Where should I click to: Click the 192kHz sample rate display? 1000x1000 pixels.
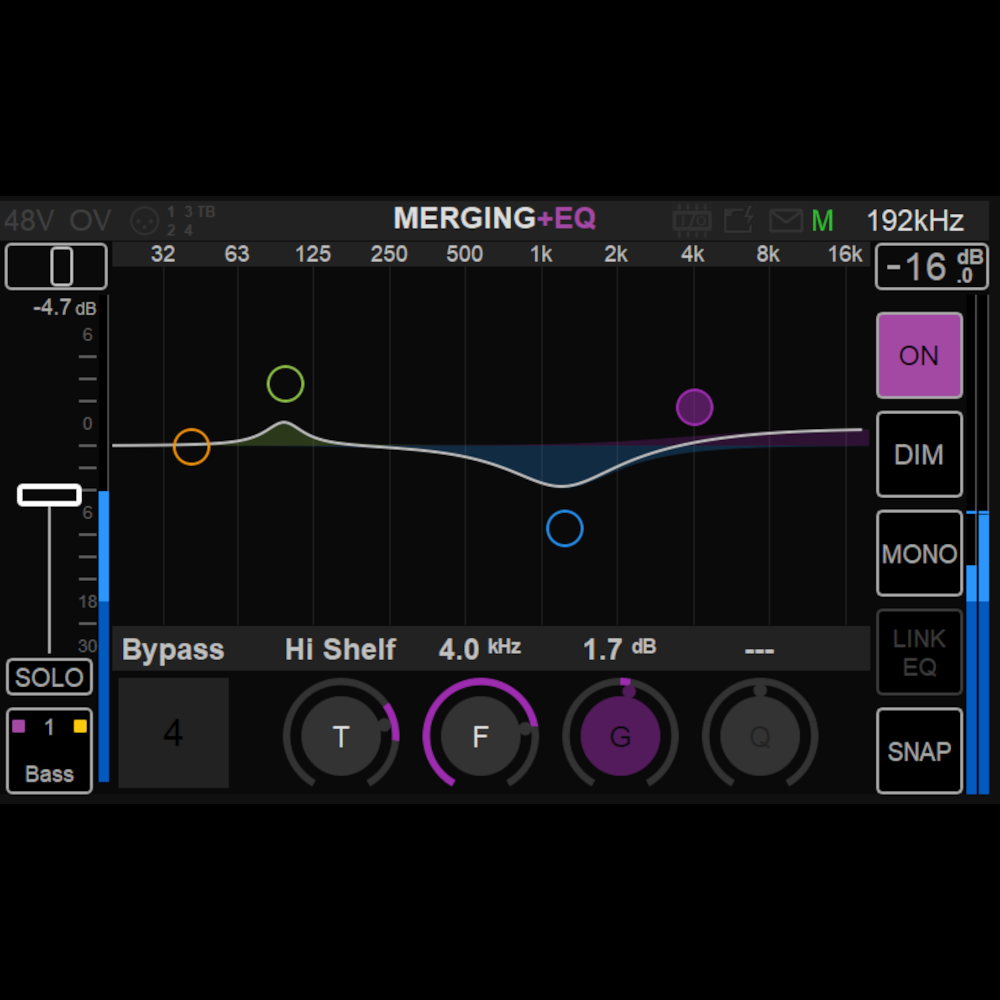(915, 221)
